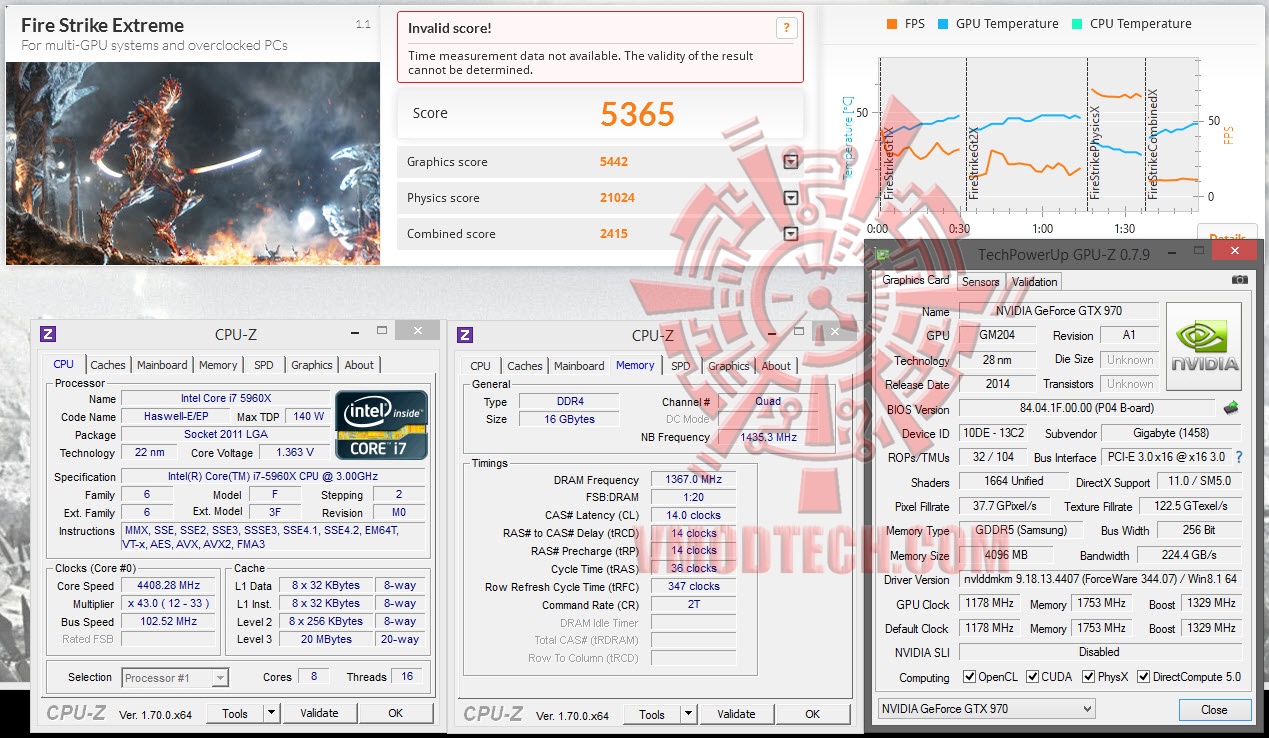Click the Physics score value 21024
This screenshot has width=1269, height=738.
coord(617,198)
